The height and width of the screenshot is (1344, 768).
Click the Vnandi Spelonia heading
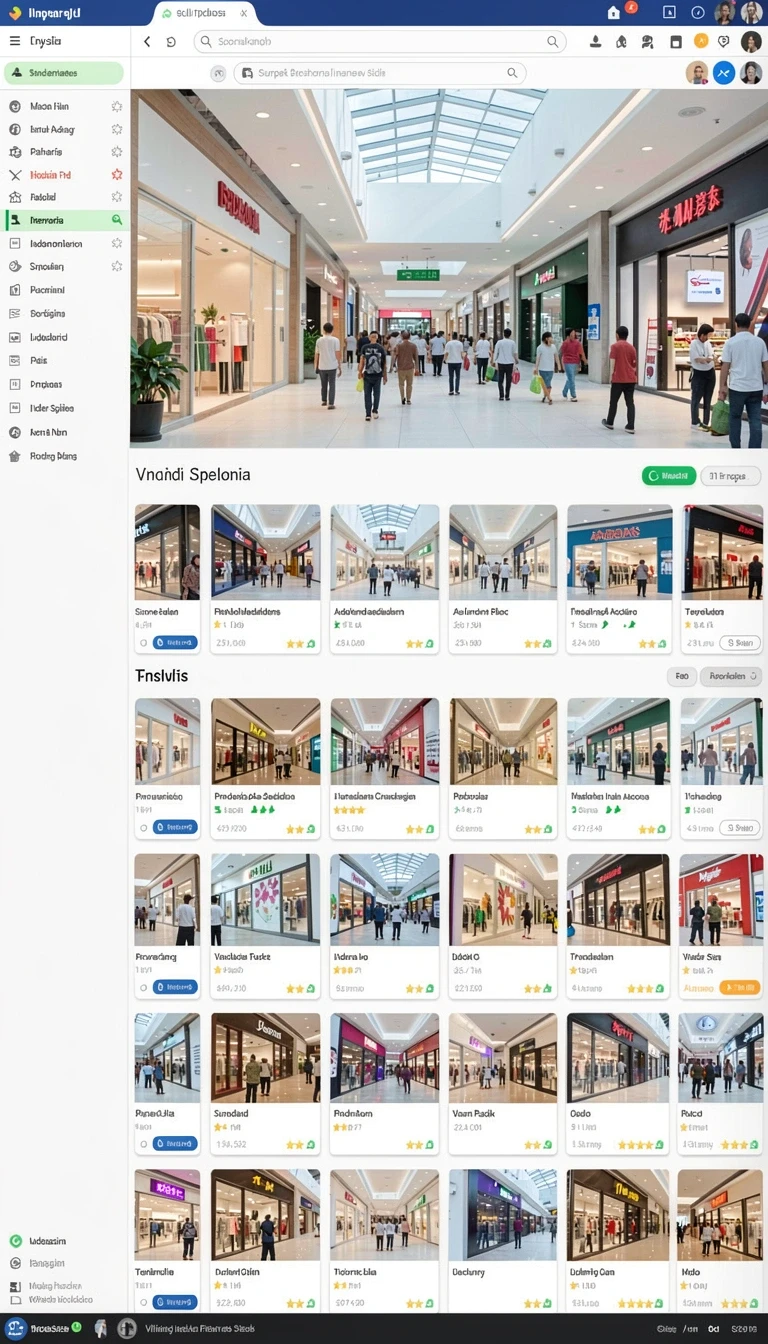pyautogui.click(x=193, y=475)
